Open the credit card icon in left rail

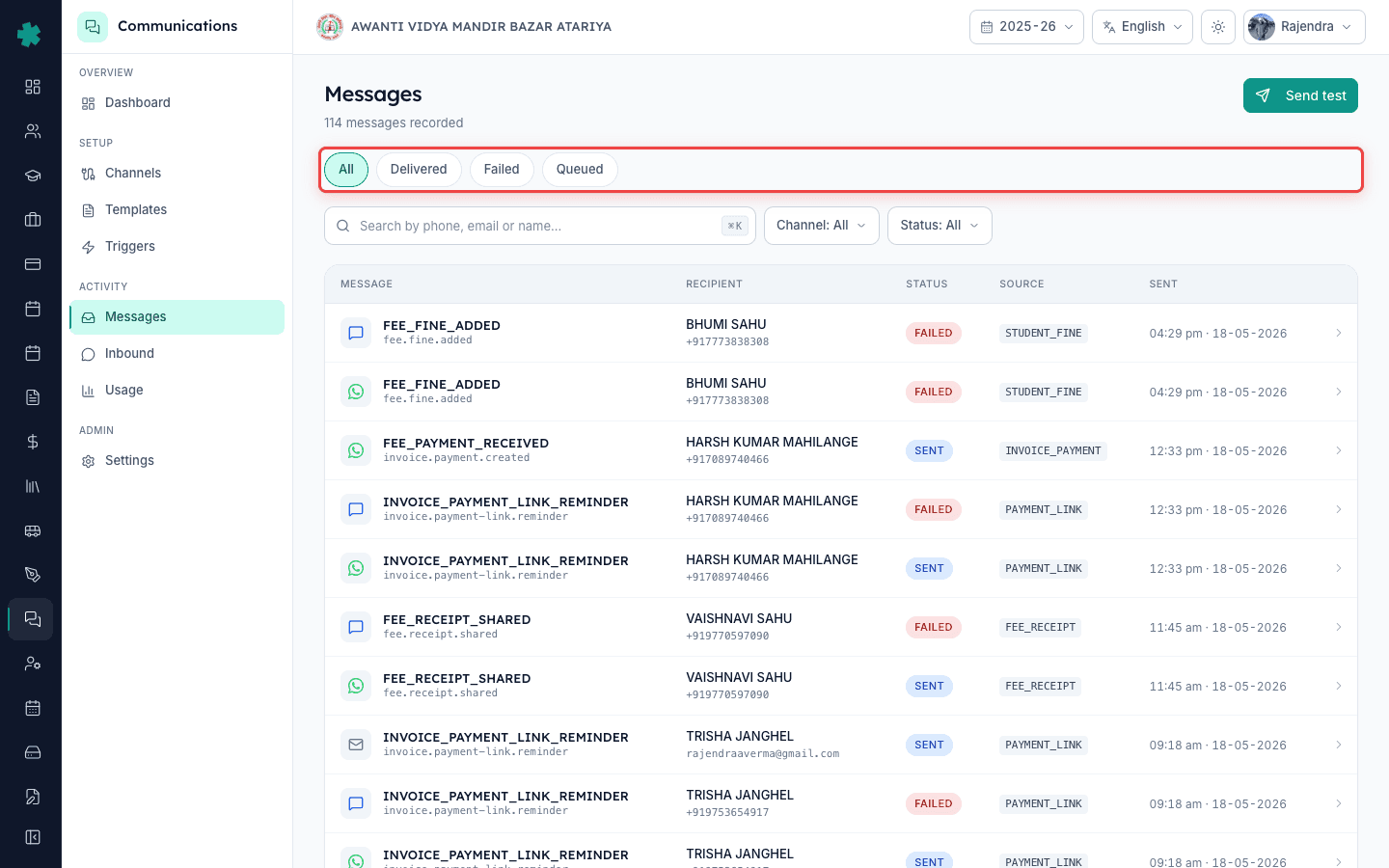[33, 264]
